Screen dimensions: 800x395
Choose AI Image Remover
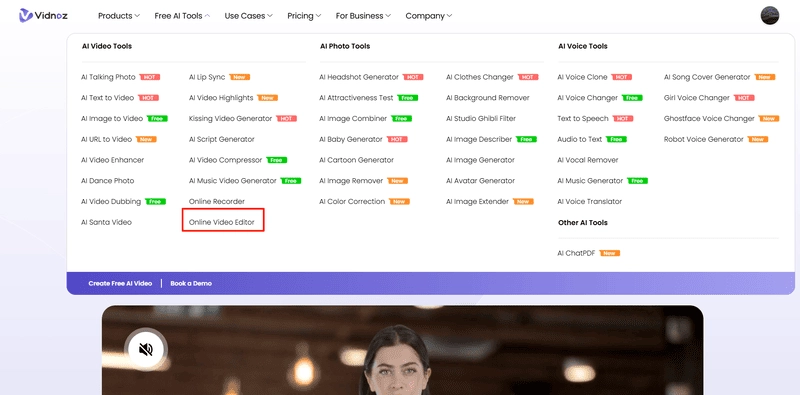point(351,181)
